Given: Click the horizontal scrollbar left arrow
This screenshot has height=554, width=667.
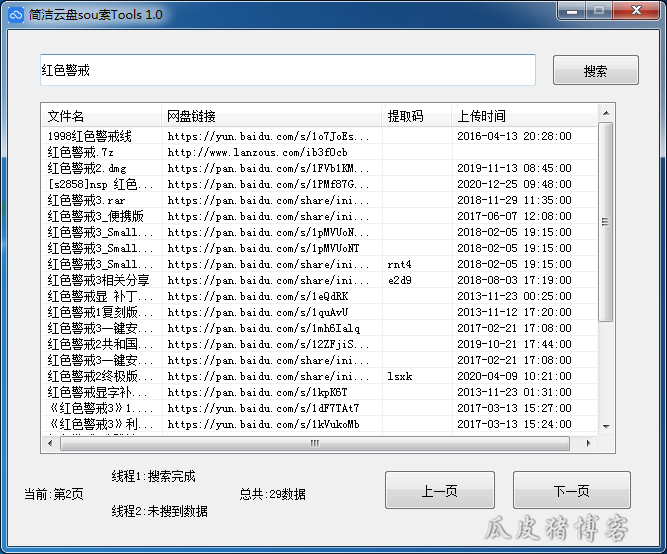Looking at the screenshot, I should [x=51, y=443].
